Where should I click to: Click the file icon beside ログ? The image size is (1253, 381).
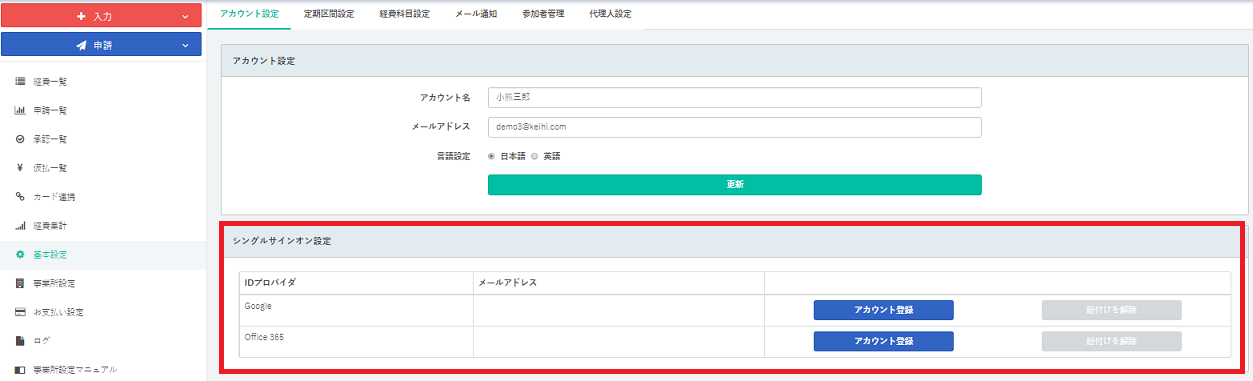click(x=20, y=341)
